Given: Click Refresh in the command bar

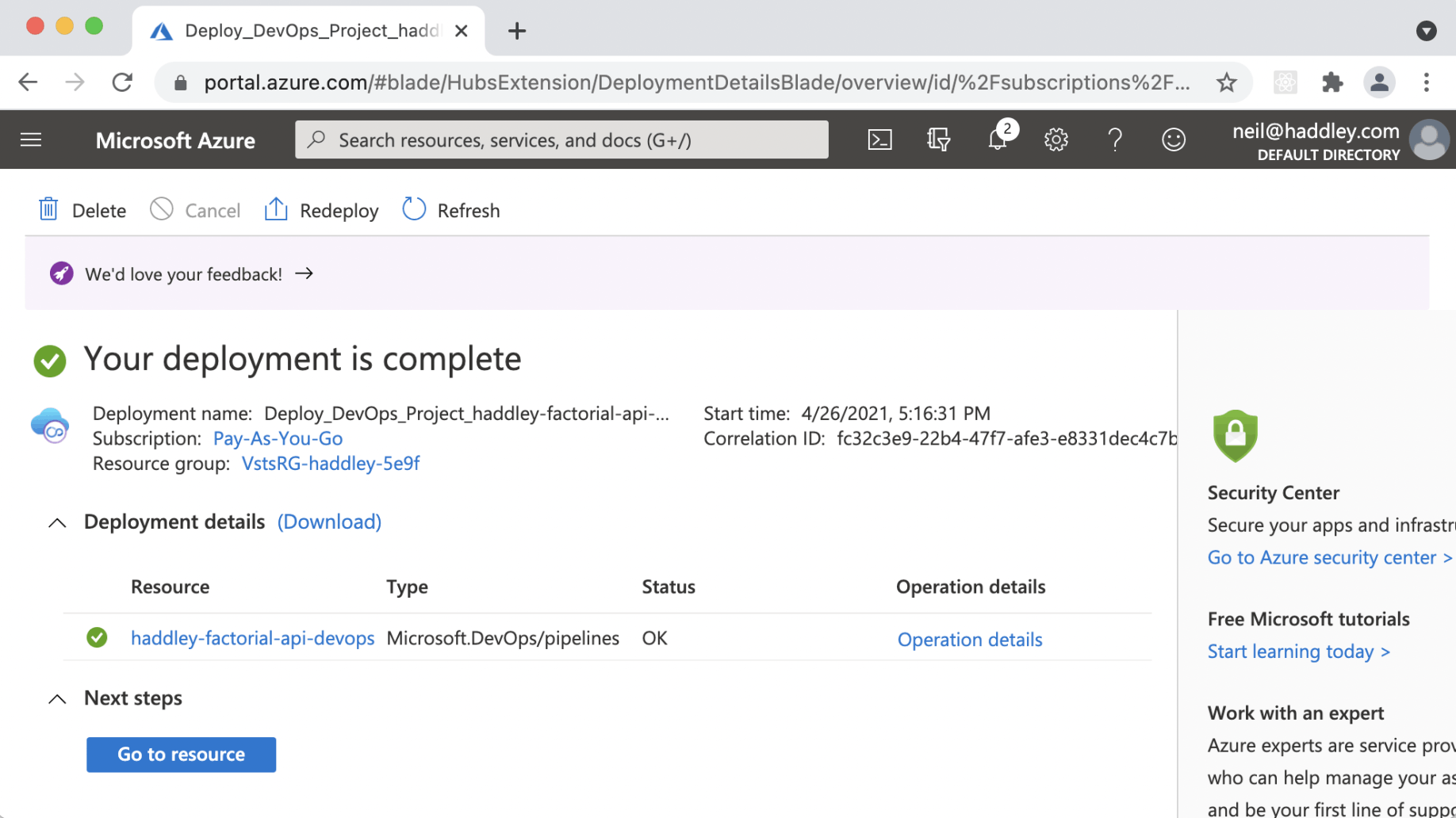Looking at the screenshot, I should 451,210.
